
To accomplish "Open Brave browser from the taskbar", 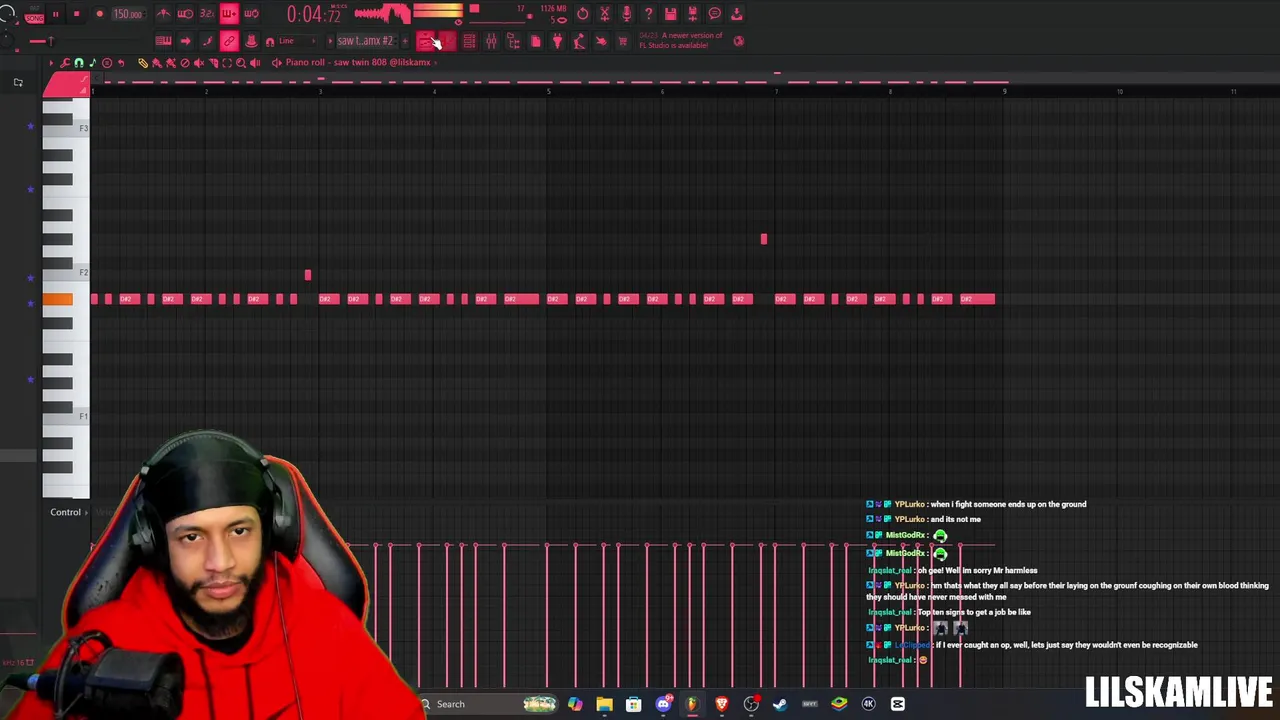I will coord(721,704).
